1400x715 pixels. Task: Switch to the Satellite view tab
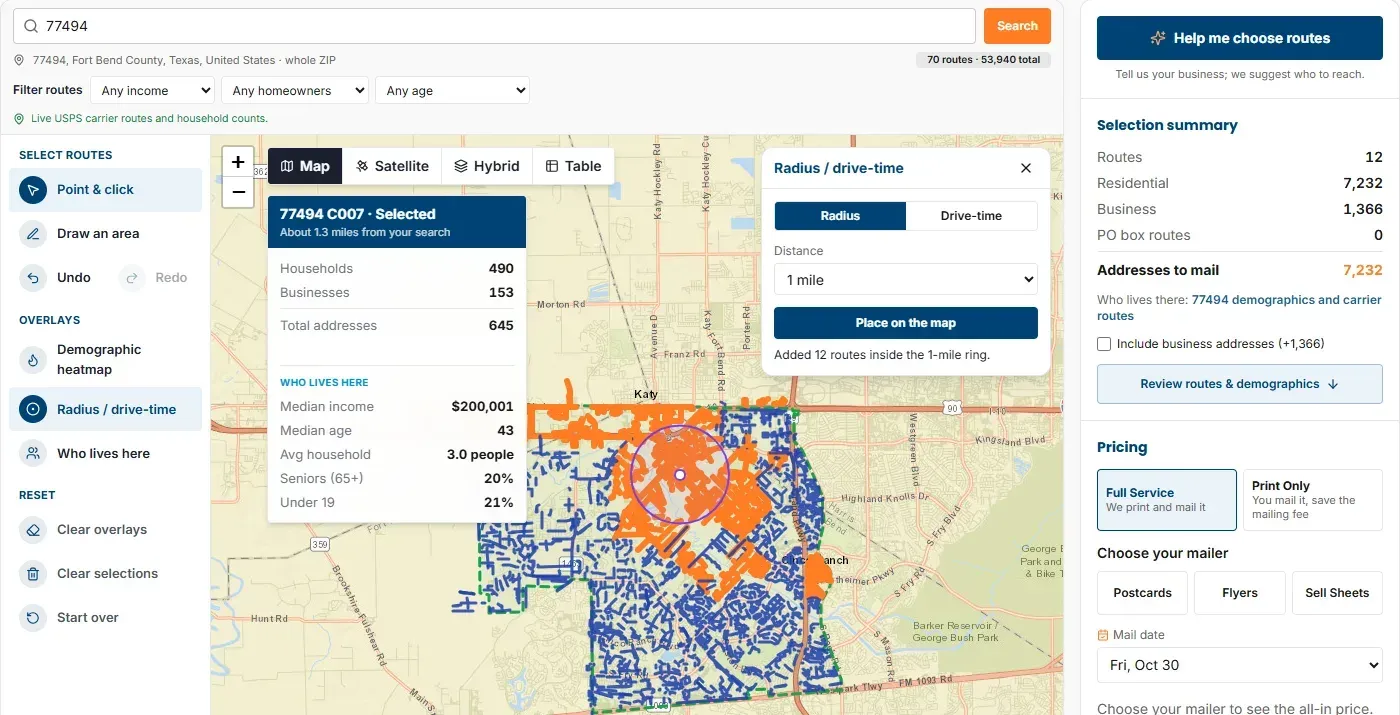pos(392,166)
